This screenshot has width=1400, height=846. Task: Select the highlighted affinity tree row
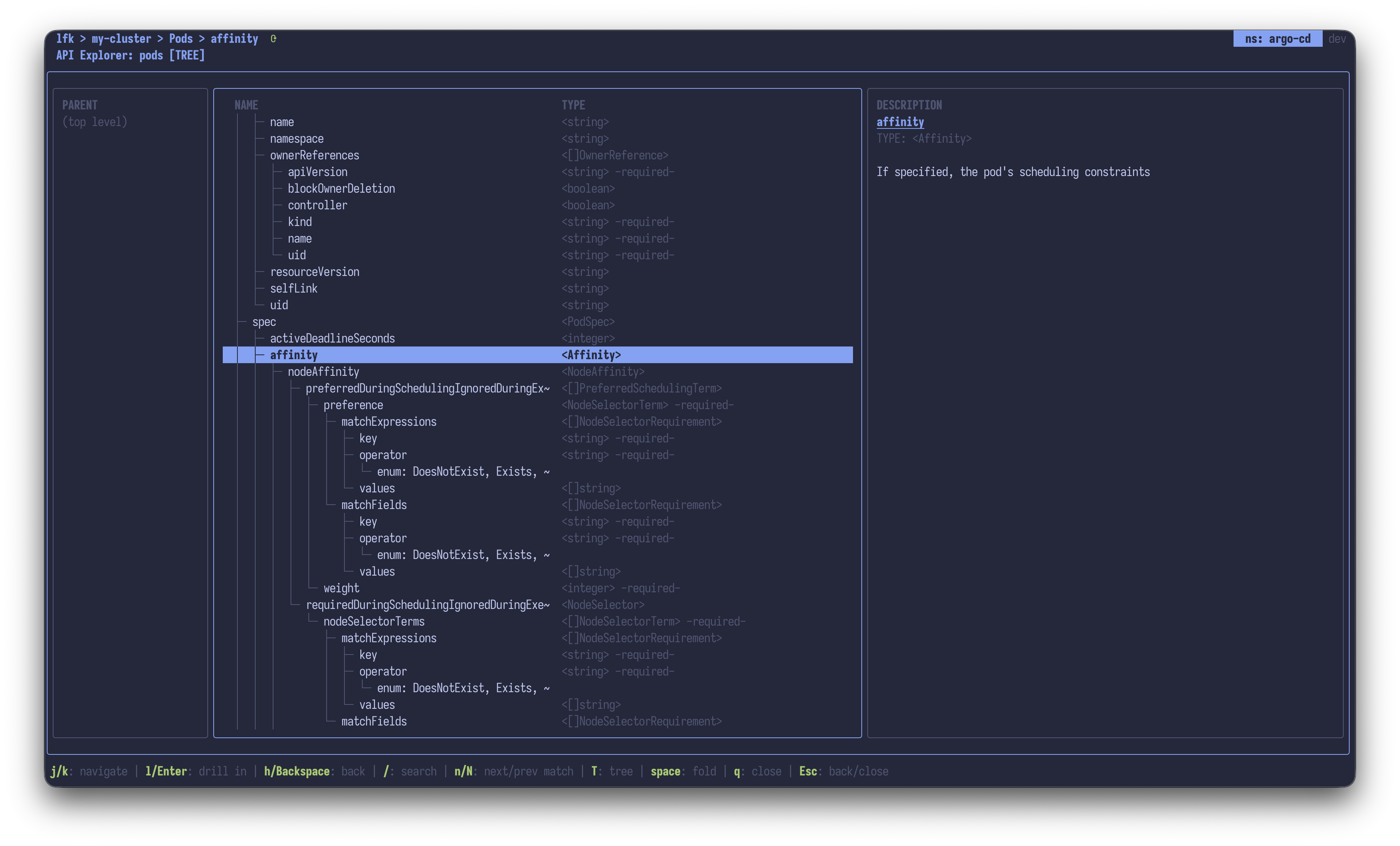coord(537,354)
